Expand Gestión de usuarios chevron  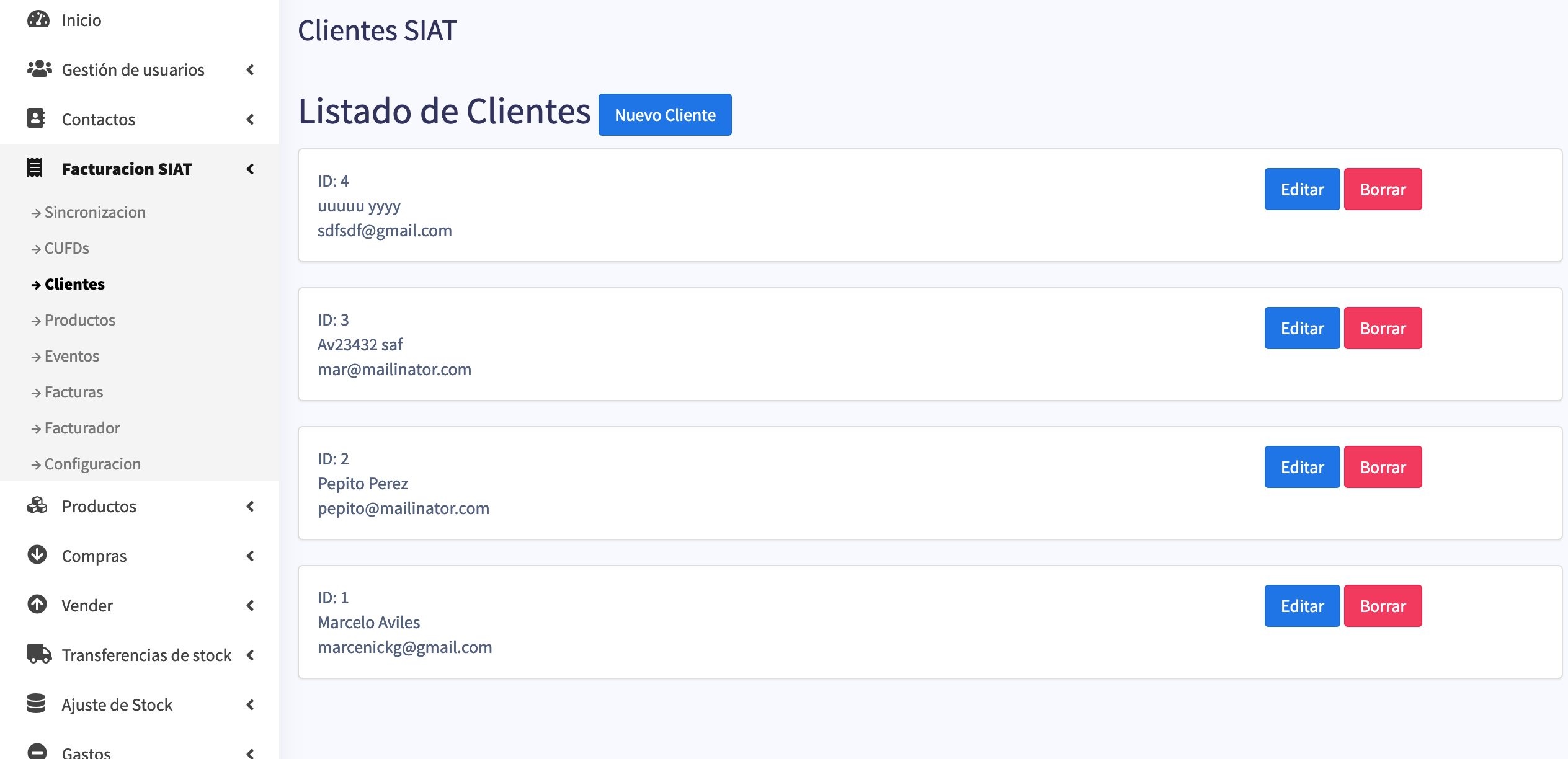pyautogui.click(x=250, y=69)
